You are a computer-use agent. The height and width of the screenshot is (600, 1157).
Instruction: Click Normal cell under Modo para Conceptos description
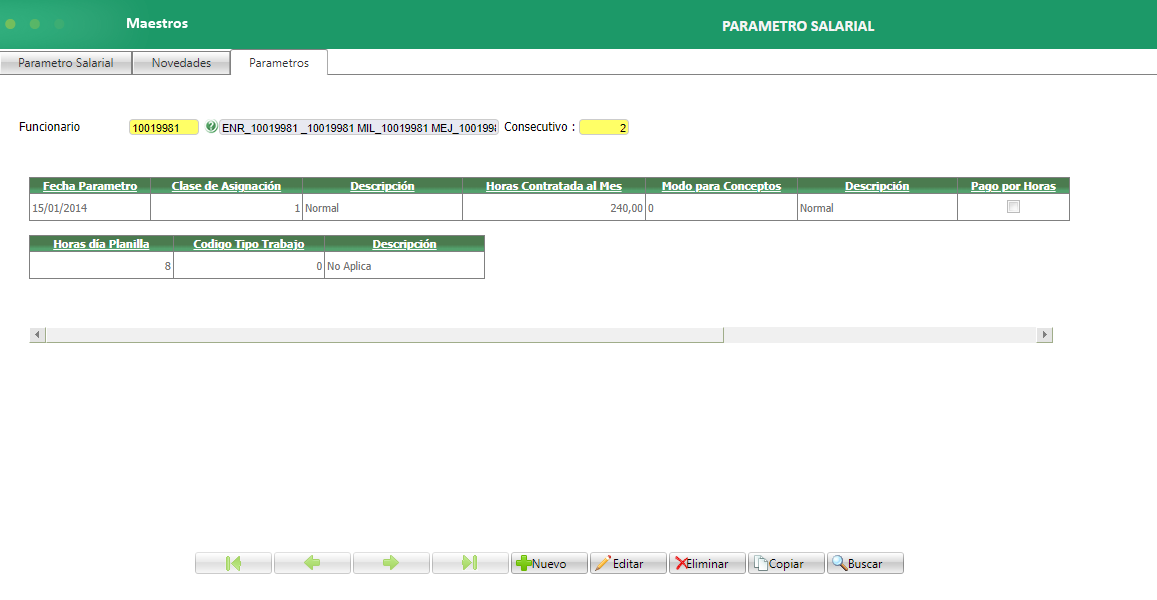[x=877, y=207]
